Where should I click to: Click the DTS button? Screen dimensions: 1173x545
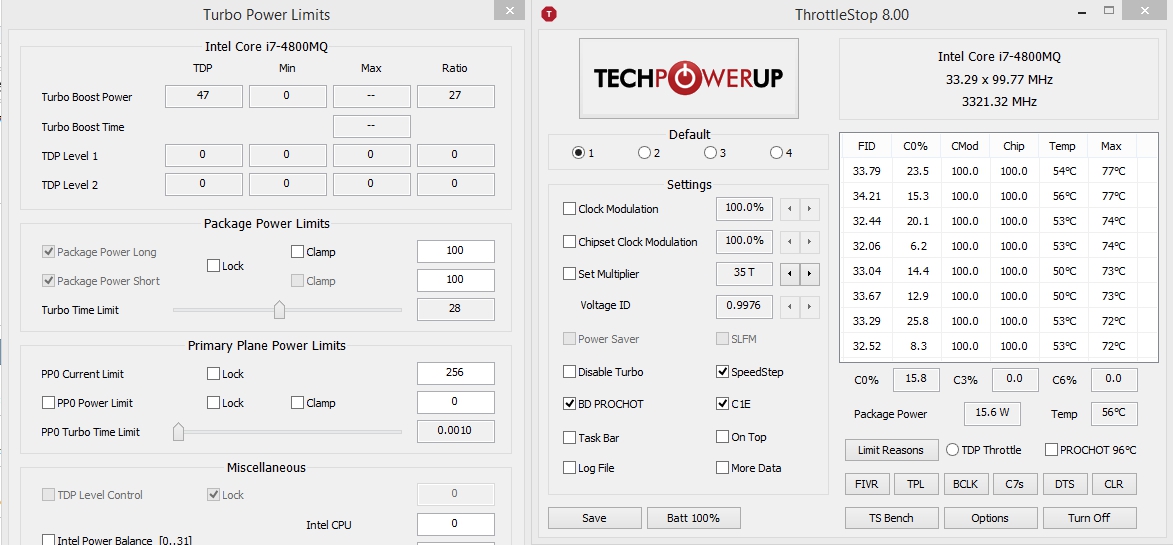click(x=1065, y=484)
